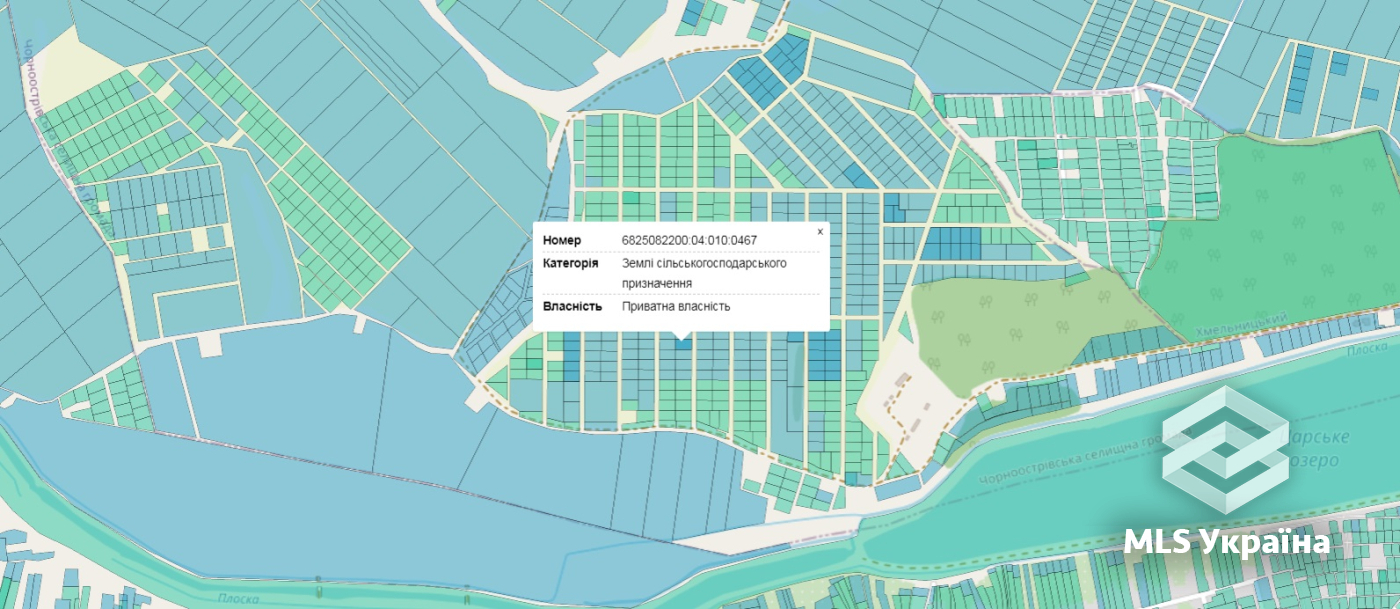The width and height of the screenshot is (1400, 609).
Task: Click the Власність field label
Action: [x=573, y=306]
